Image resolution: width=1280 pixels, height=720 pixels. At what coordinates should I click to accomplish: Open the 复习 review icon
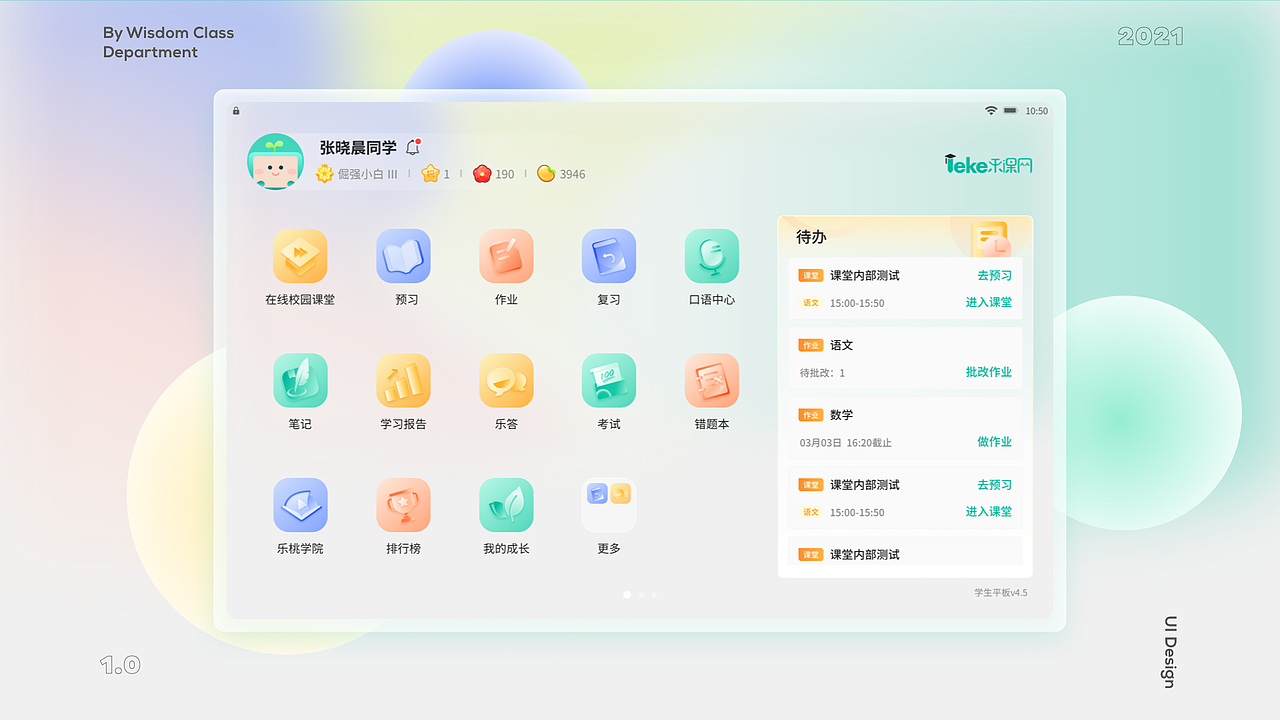(x=609, y=257)
